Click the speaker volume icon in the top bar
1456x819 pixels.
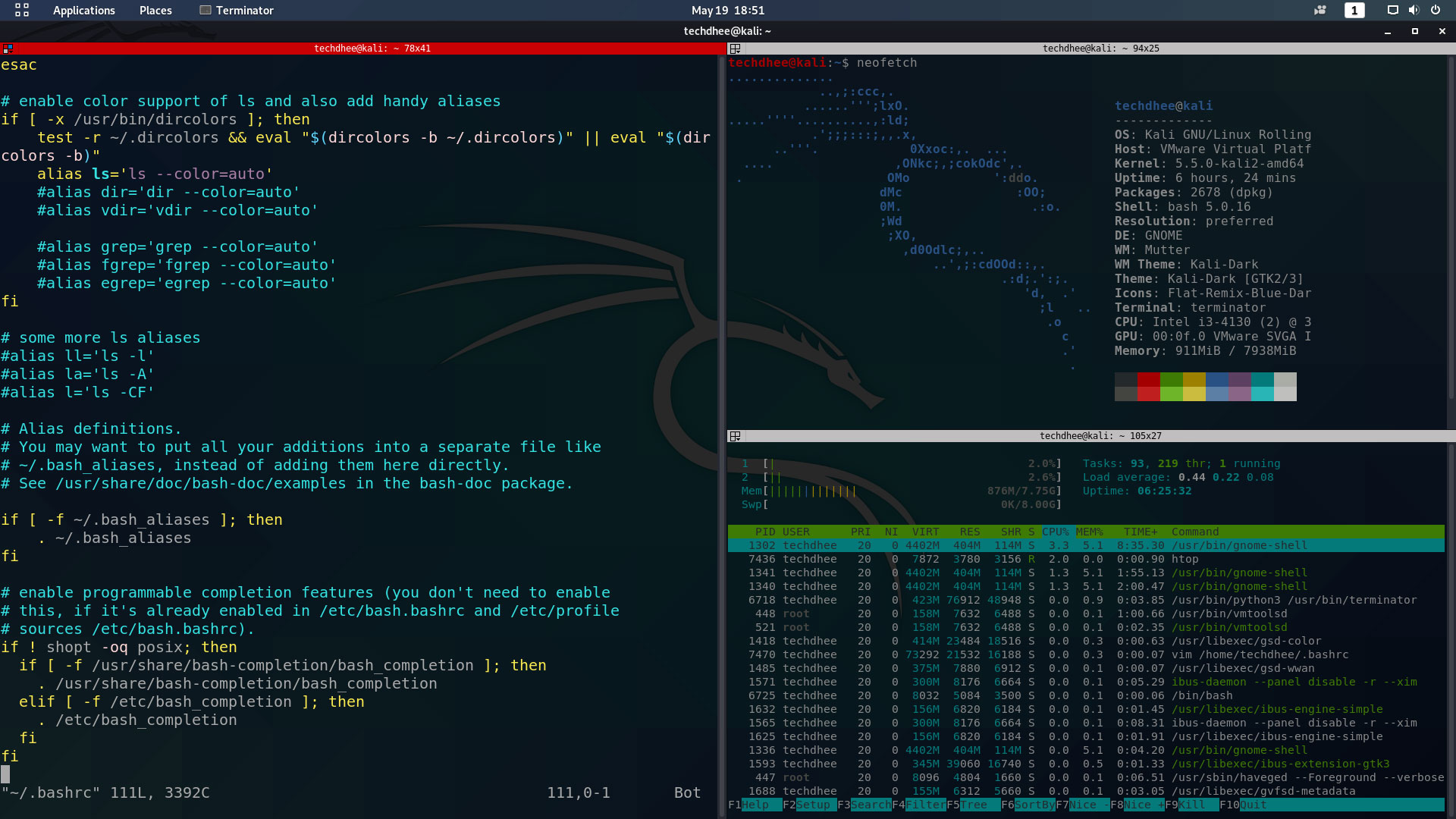1415,11
